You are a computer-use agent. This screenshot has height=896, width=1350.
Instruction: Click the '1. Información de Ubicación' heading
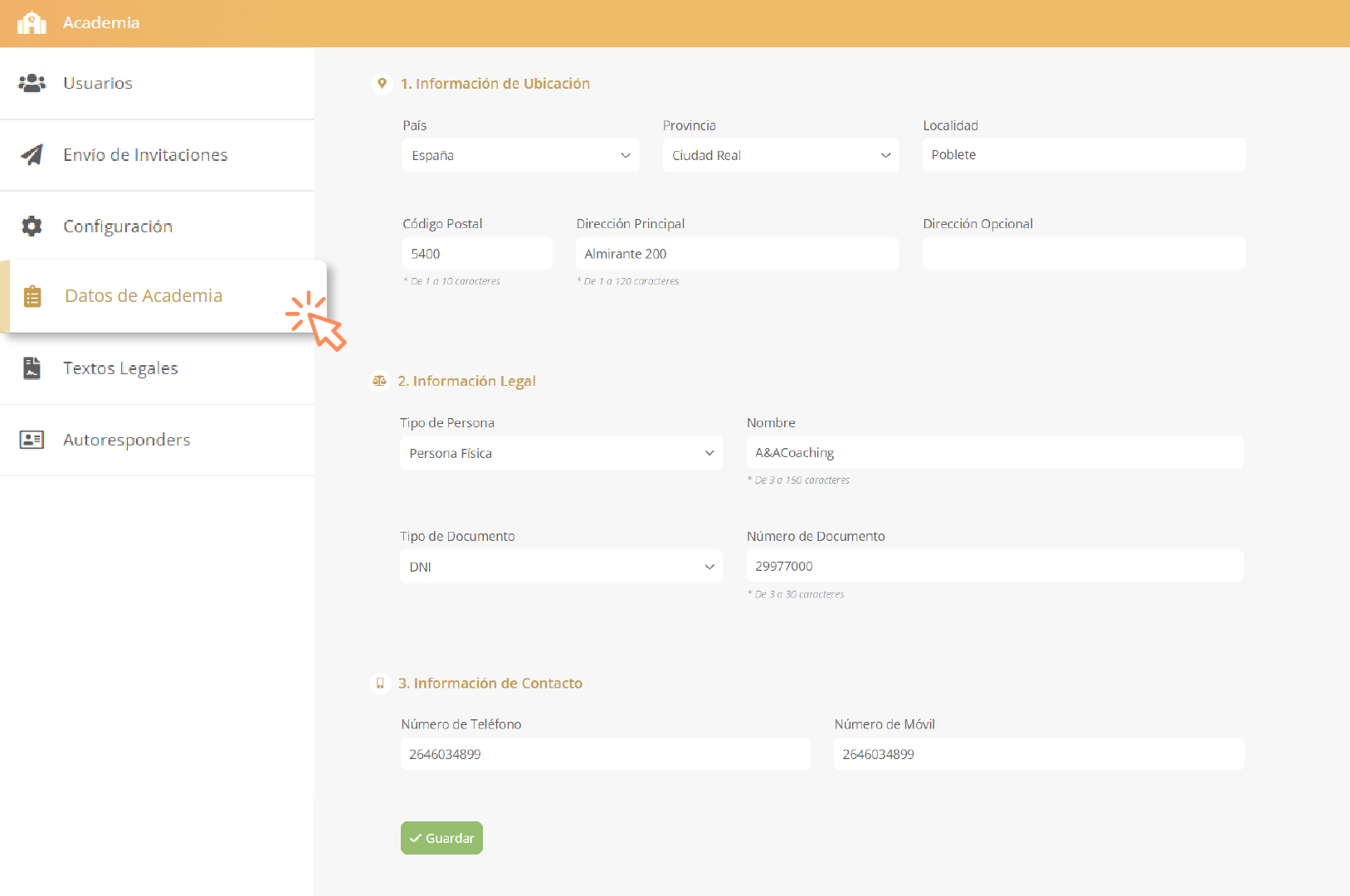tap(495, 84)
